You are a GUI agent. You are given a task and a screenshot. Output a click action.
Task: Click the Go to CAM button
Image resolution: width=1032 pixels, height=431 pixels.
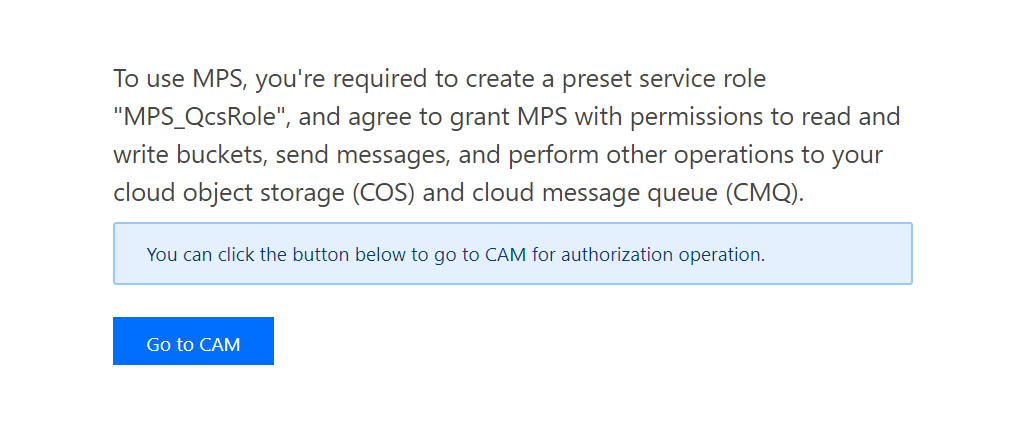tap(193, 341)
